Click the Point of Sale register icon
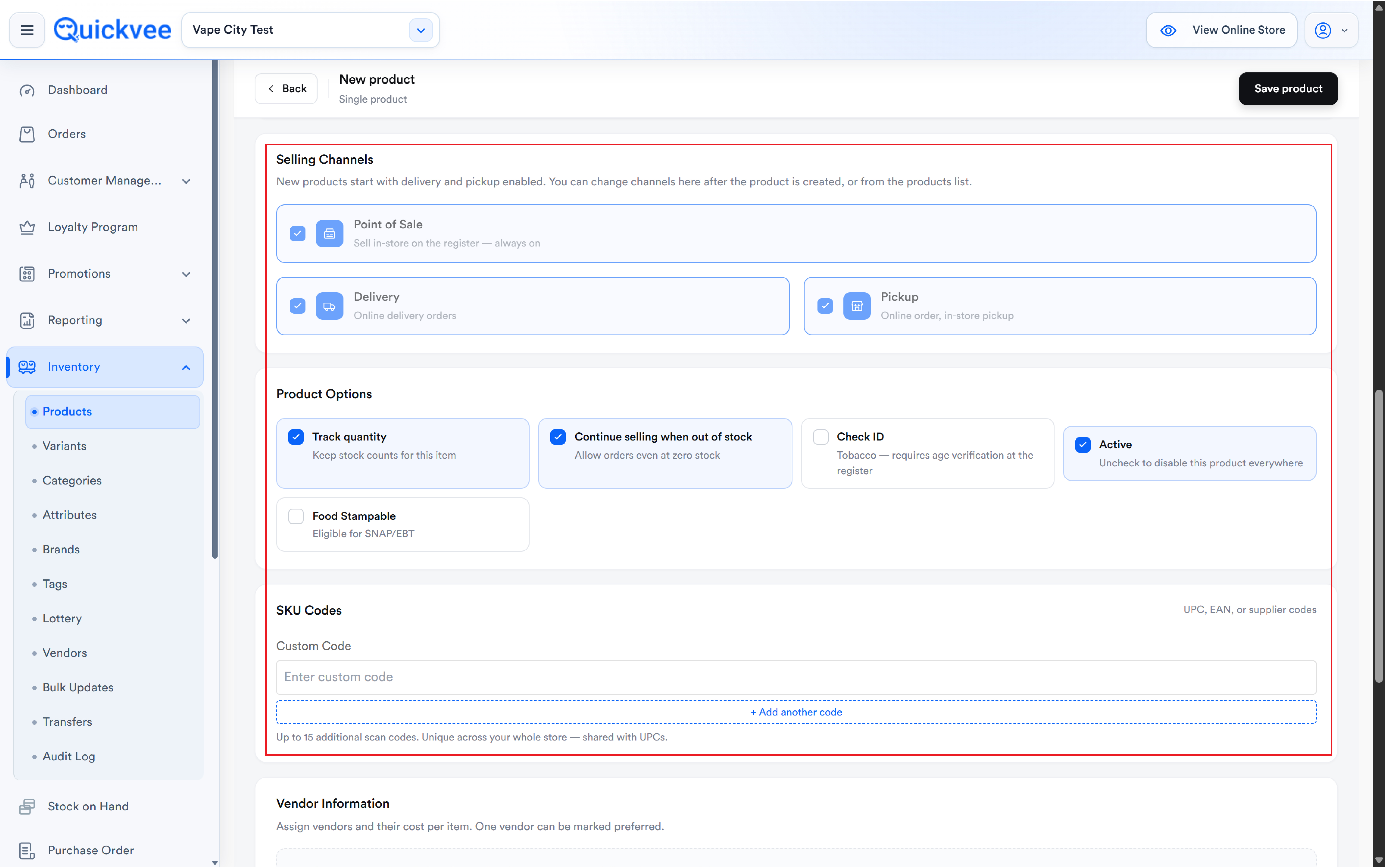Image resolution: width=1385 pixels, height=868 pixels. tap(330, 234)
